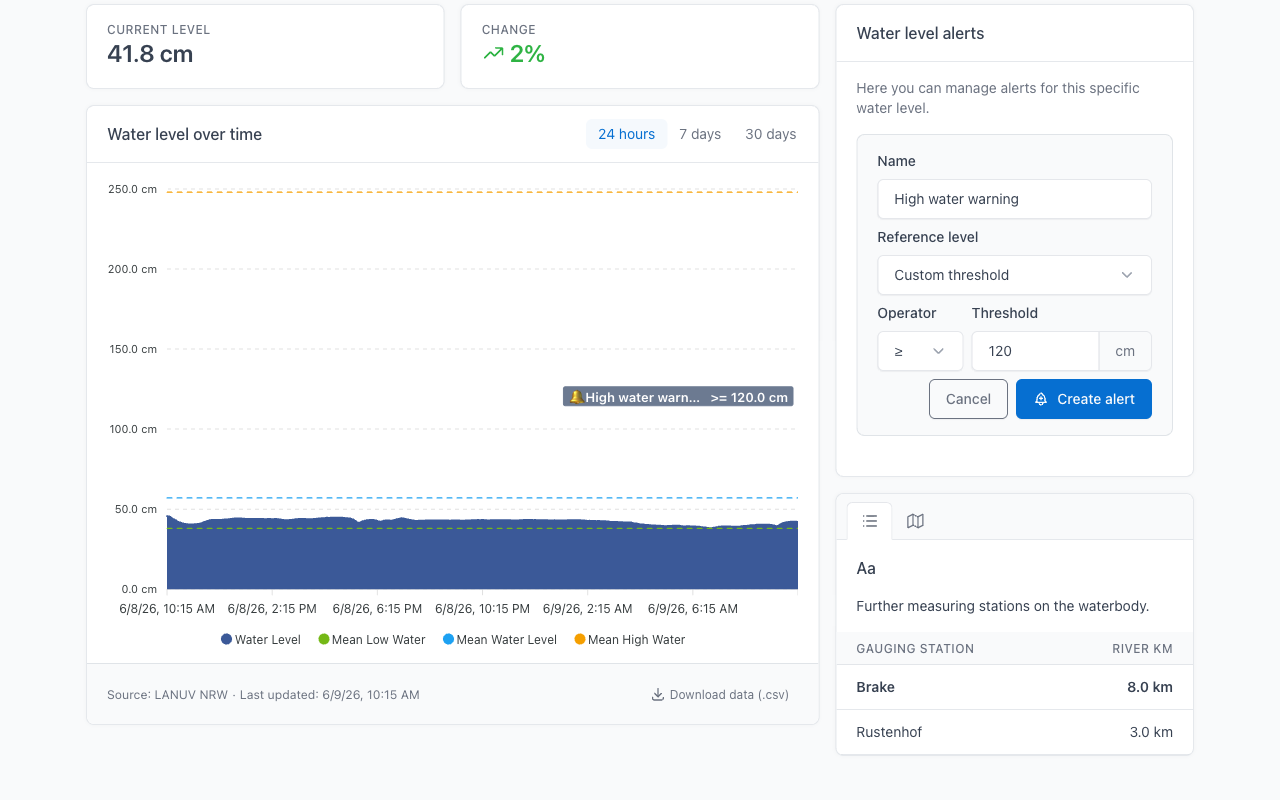Click the green trending-up change icon

pos(493,54)
